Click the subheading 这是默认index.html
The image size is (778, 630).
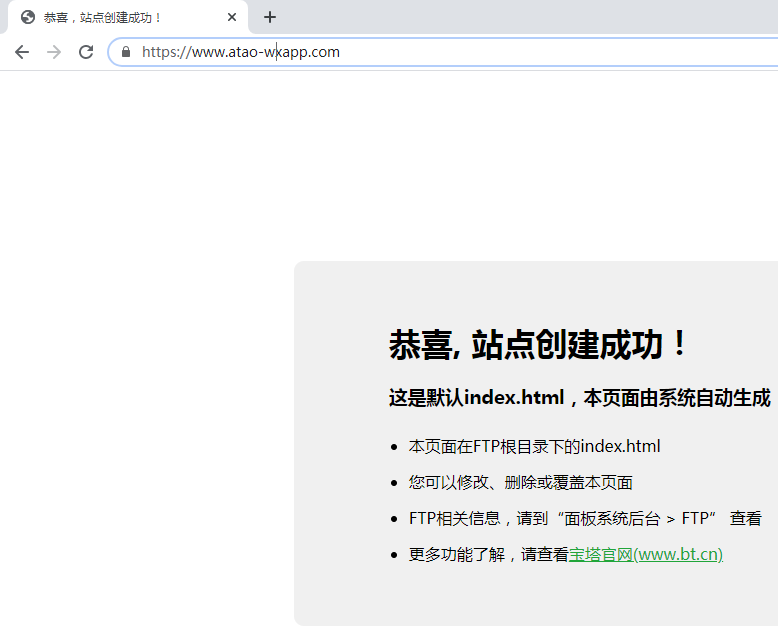477,398
